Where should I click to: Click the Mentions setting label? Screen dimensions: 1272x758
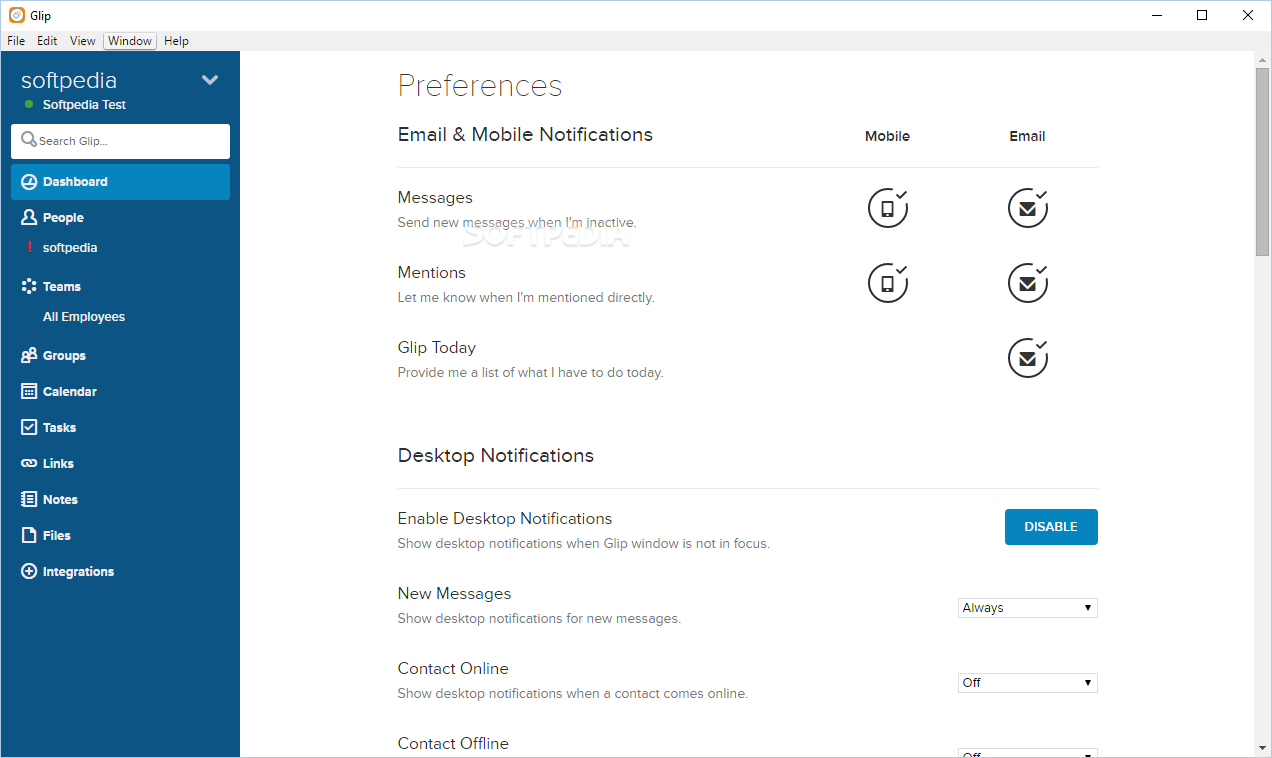pos(432,273)
